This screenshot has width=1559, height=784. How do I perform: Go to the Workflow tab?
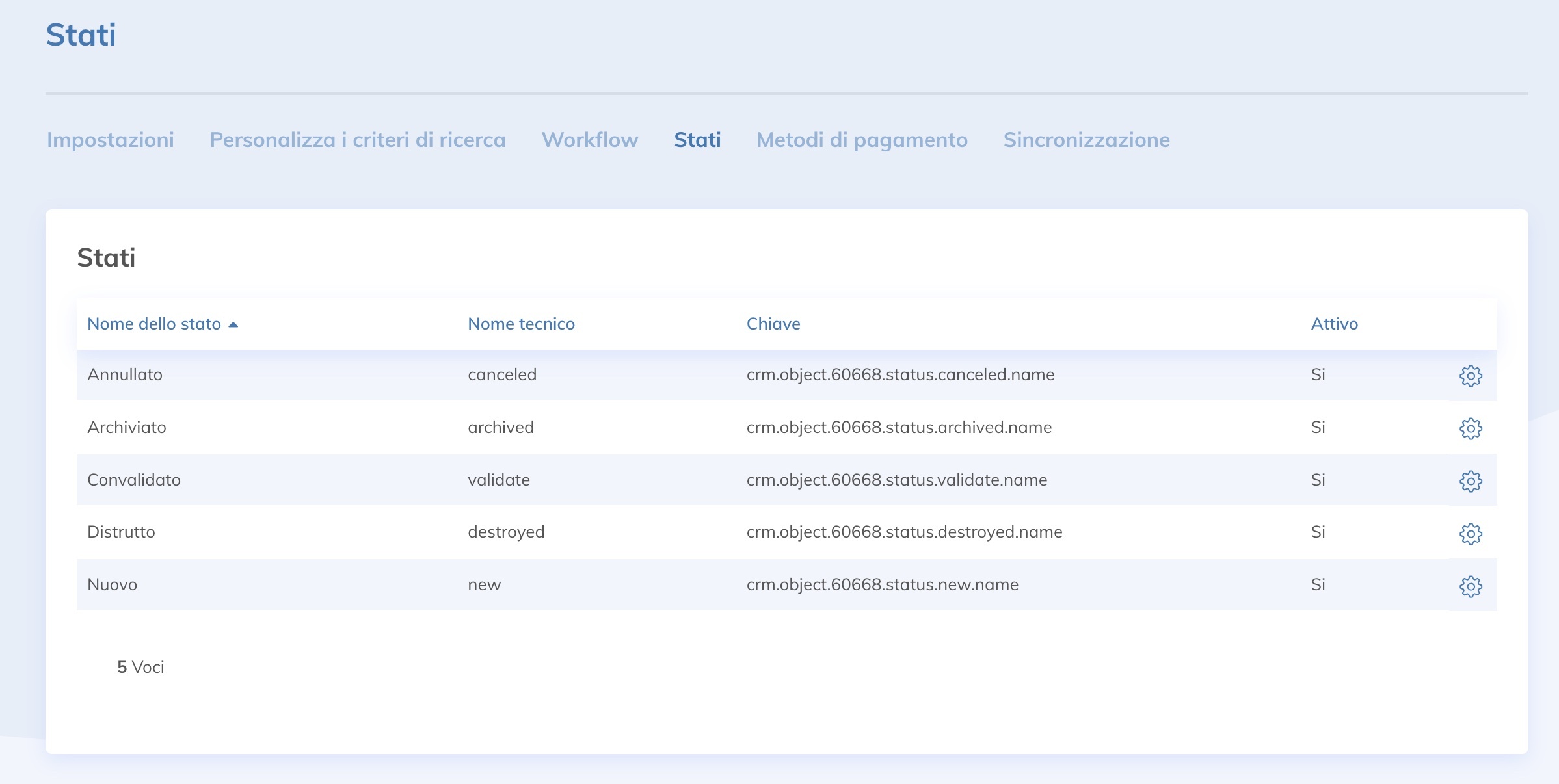coord(590,140)
